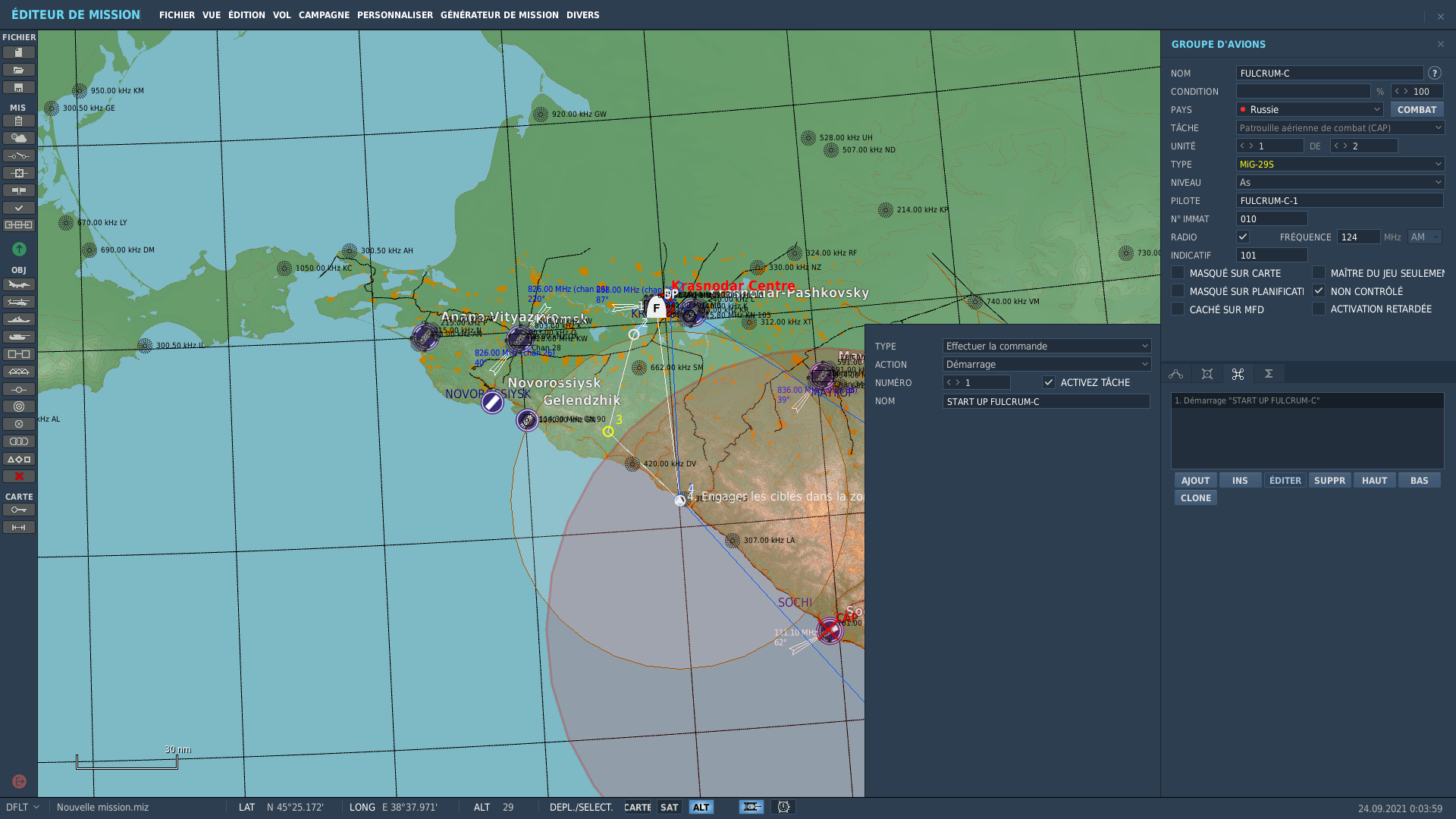Open a mission with the folder icon
This screenshot has width=1456, height=819.
[19, 70]
